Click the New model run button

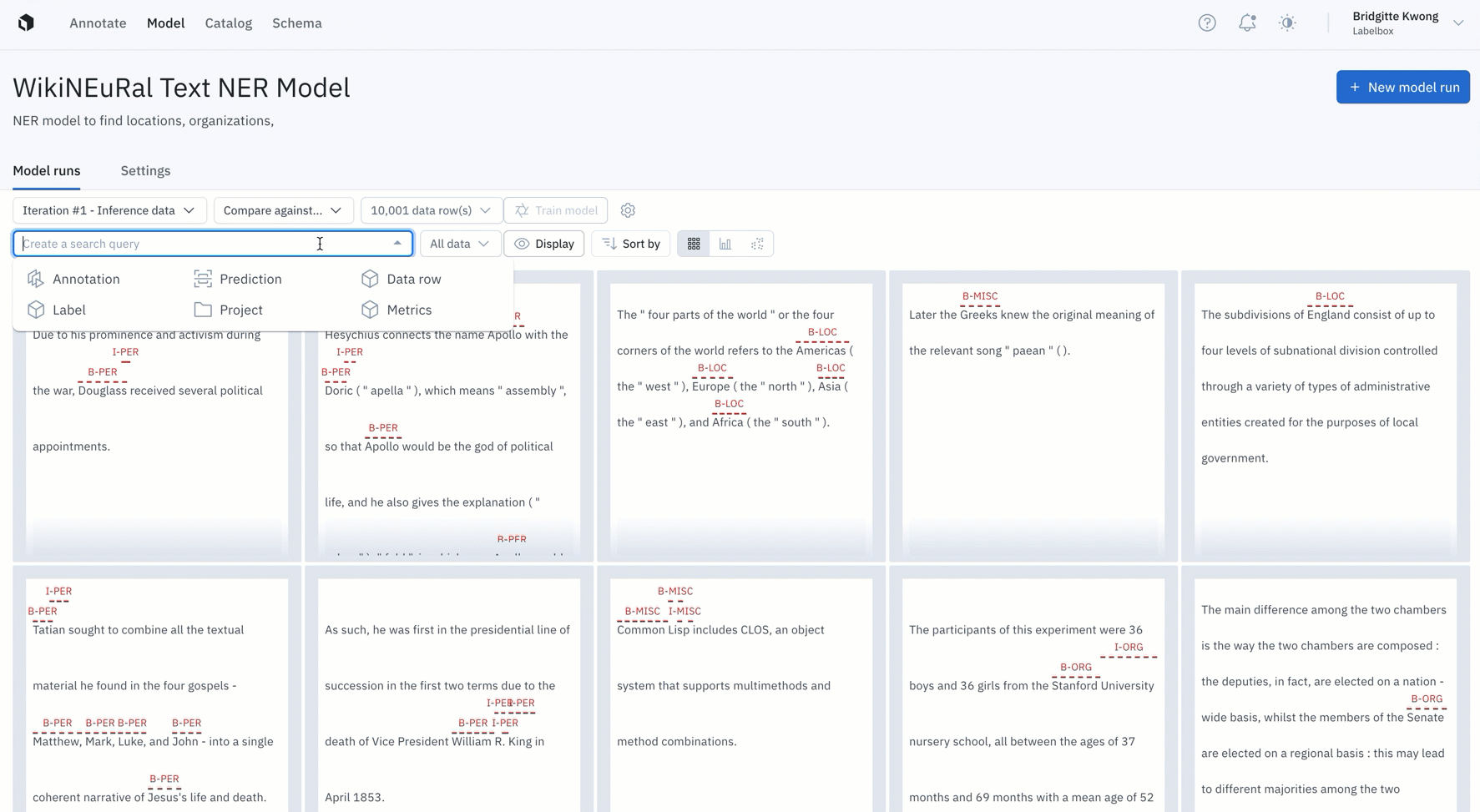[1403, 87]
